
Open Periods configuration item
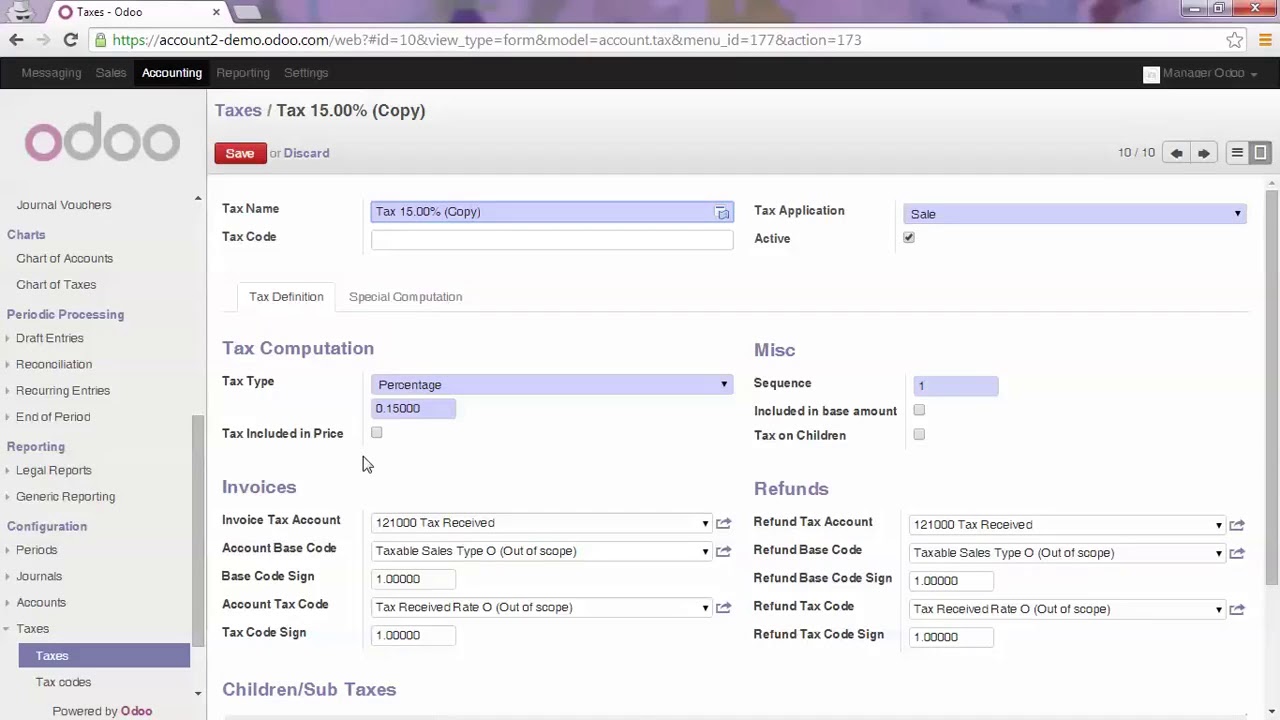tap(36, 550)
